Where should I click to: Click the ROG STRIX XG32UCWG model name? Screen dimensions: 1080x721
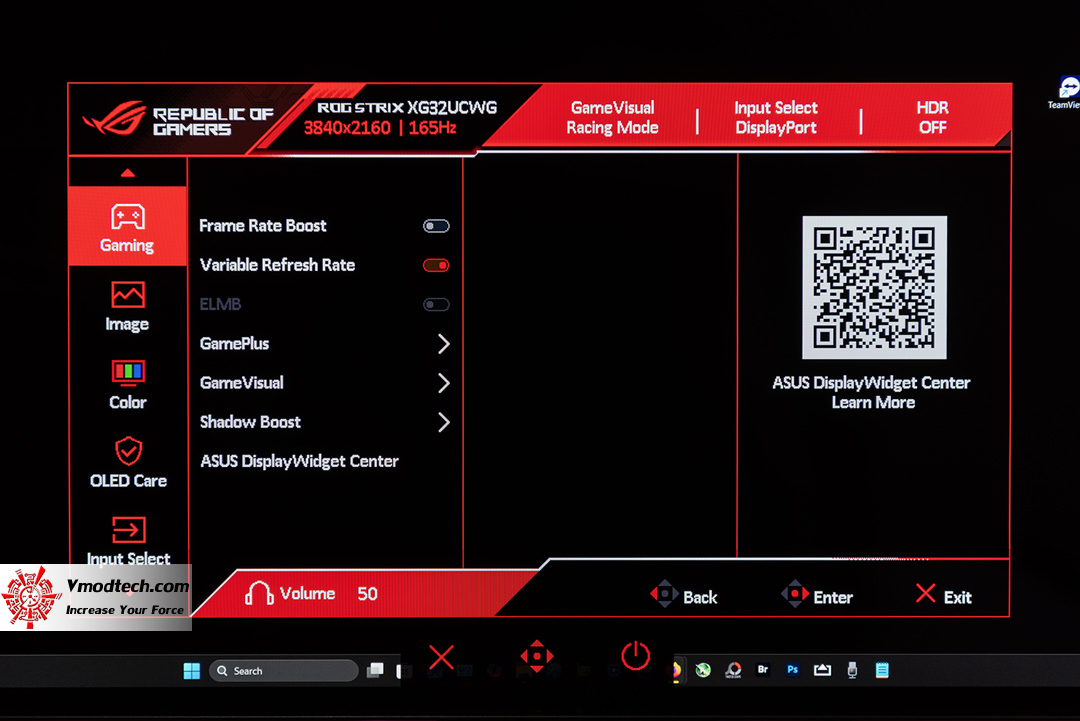tap(406, 107)
